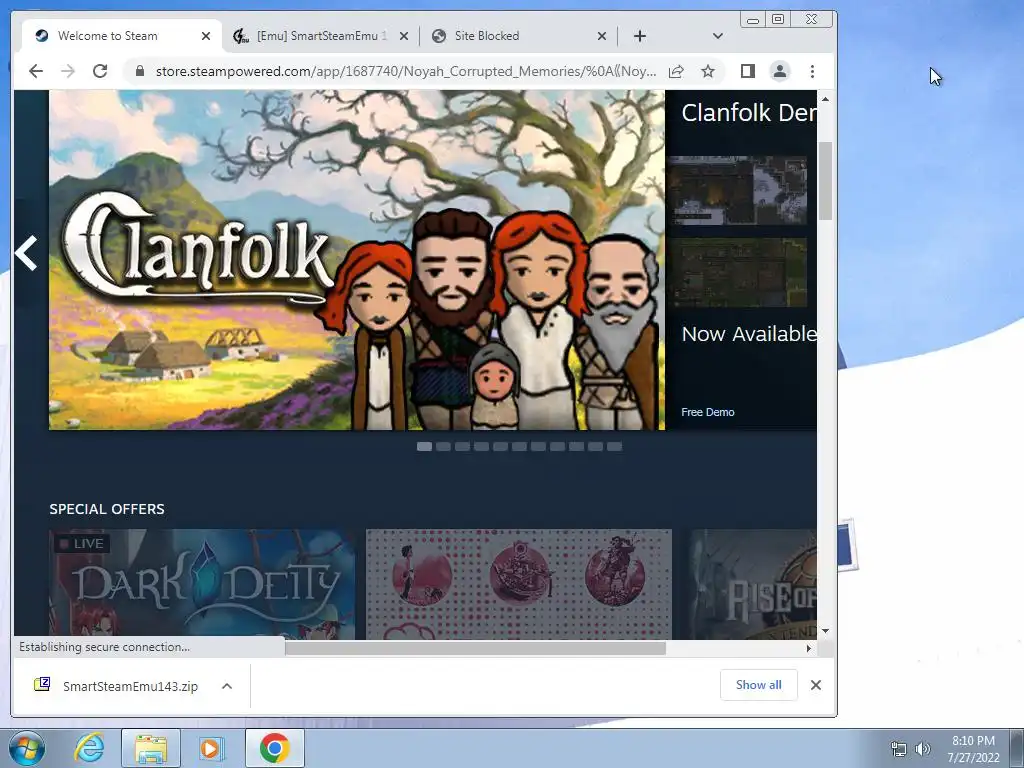Click the address bar URL
Viewport: 1024px width, 768px height.
pos(406,71)
